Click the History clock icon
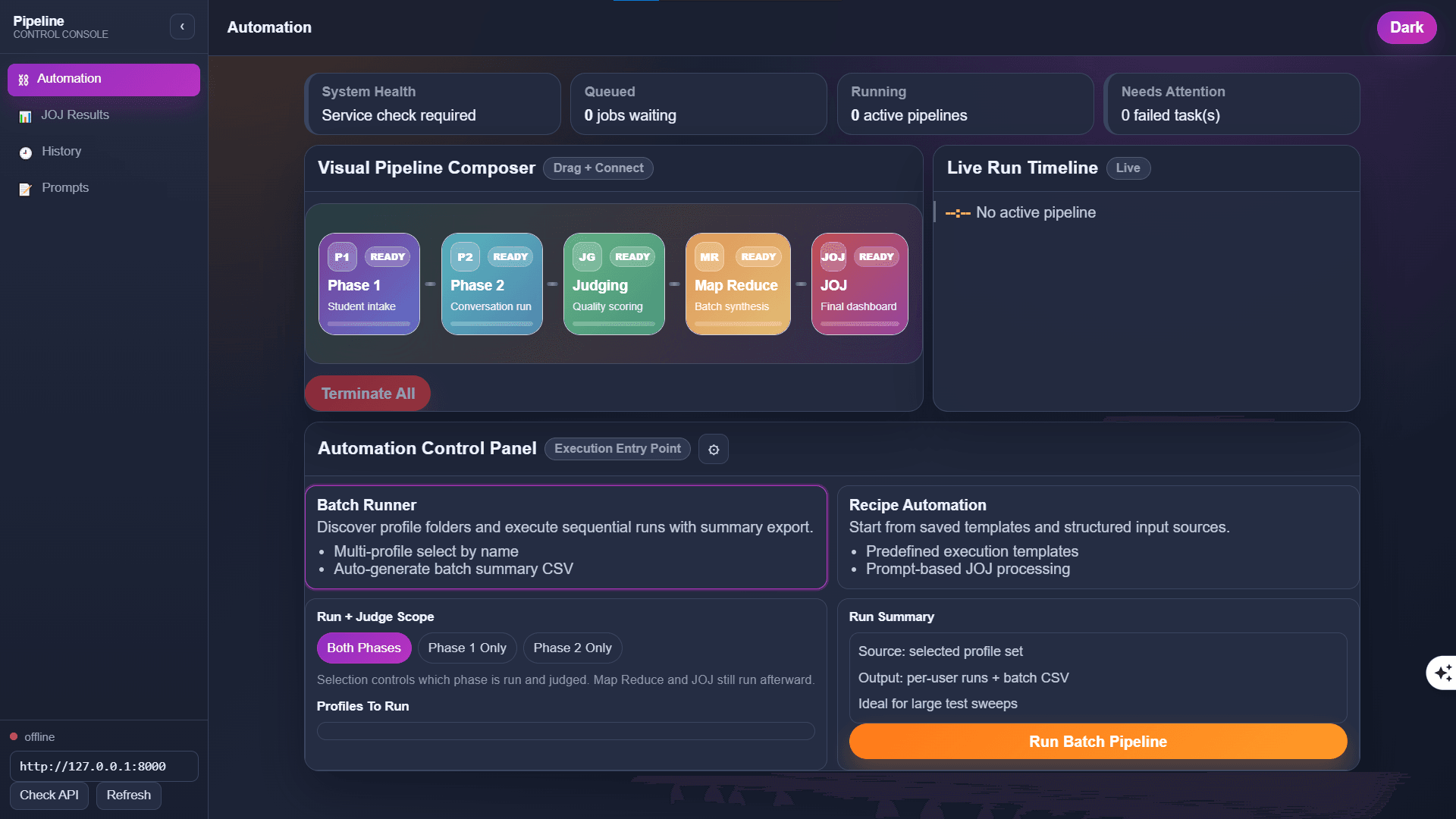The height and width of the screenshot is (819, 1456). point(26,152)
